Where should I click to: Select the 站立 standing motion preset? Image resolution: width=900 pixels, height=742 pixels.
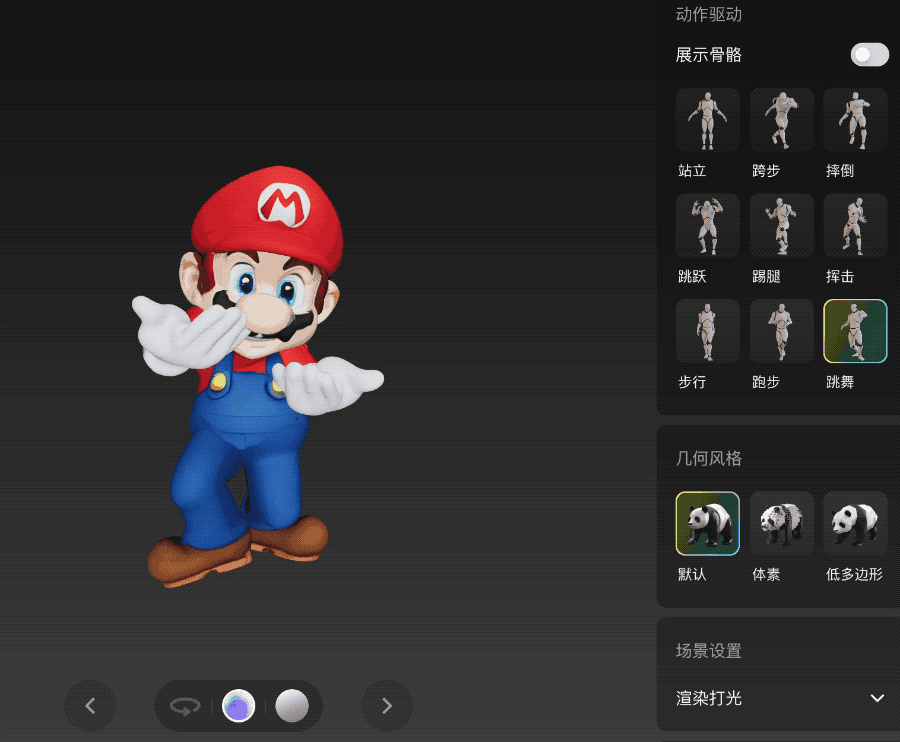click(707, 119)
